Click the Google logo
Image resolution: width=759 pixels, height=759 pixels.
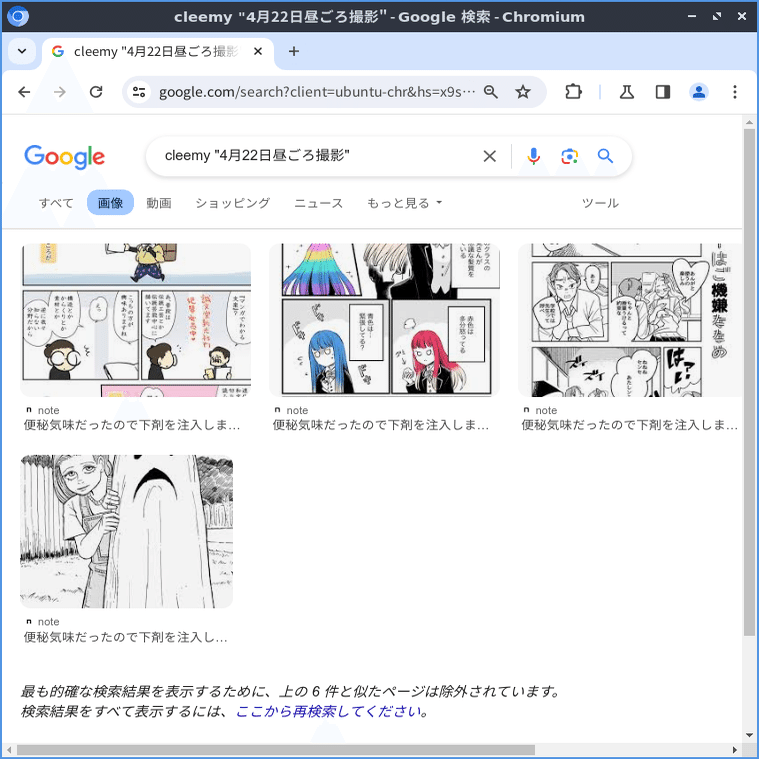64,157
